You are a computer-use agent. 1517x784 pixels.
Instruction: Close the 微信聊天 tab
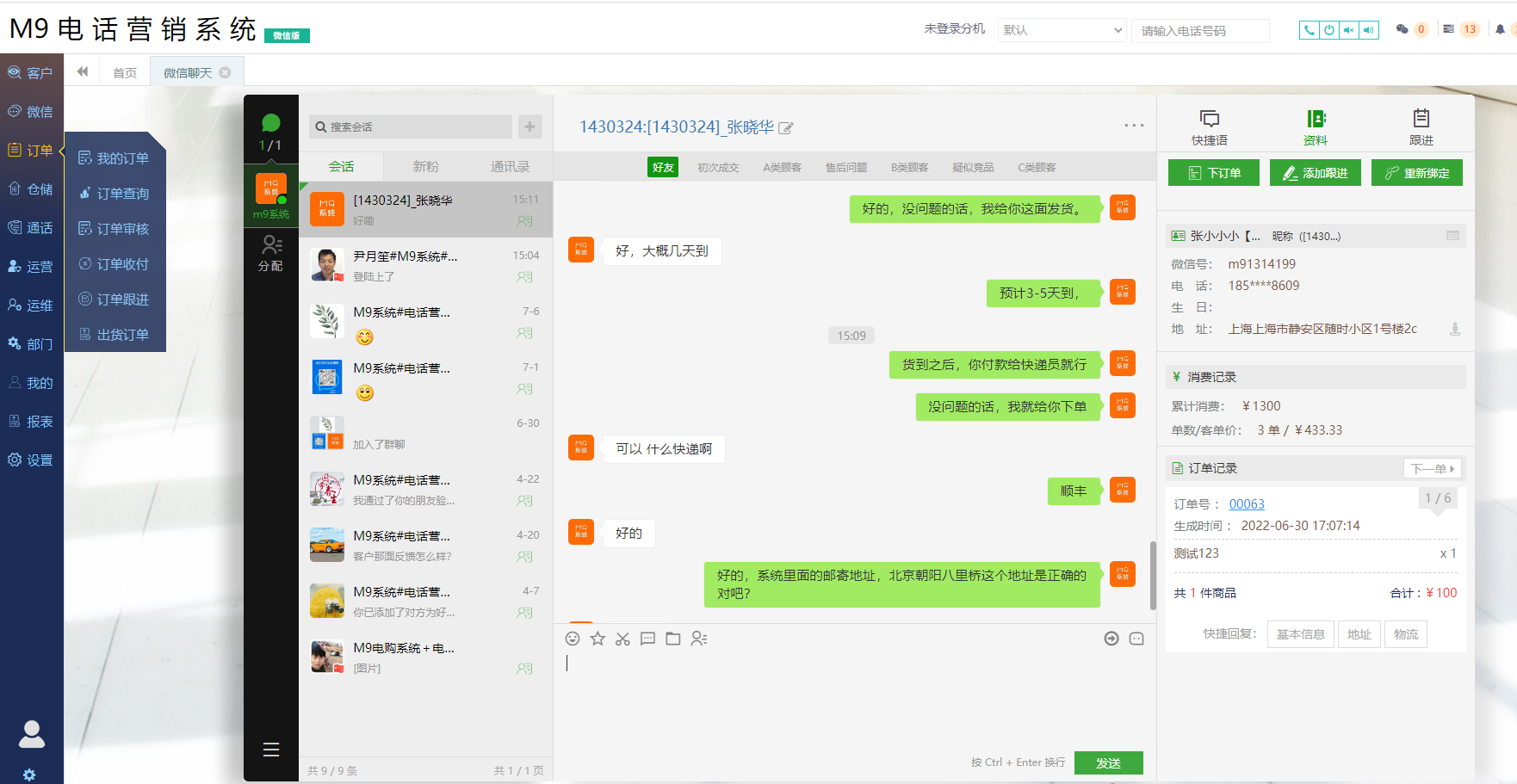tap(226, 73)
